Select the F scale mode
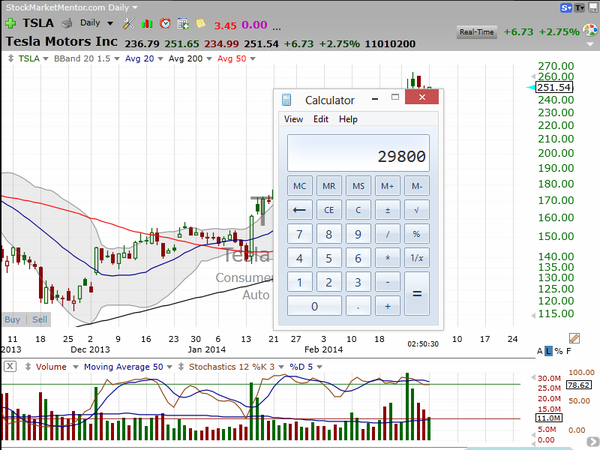The image size is (600, 450). pos(569,351)
